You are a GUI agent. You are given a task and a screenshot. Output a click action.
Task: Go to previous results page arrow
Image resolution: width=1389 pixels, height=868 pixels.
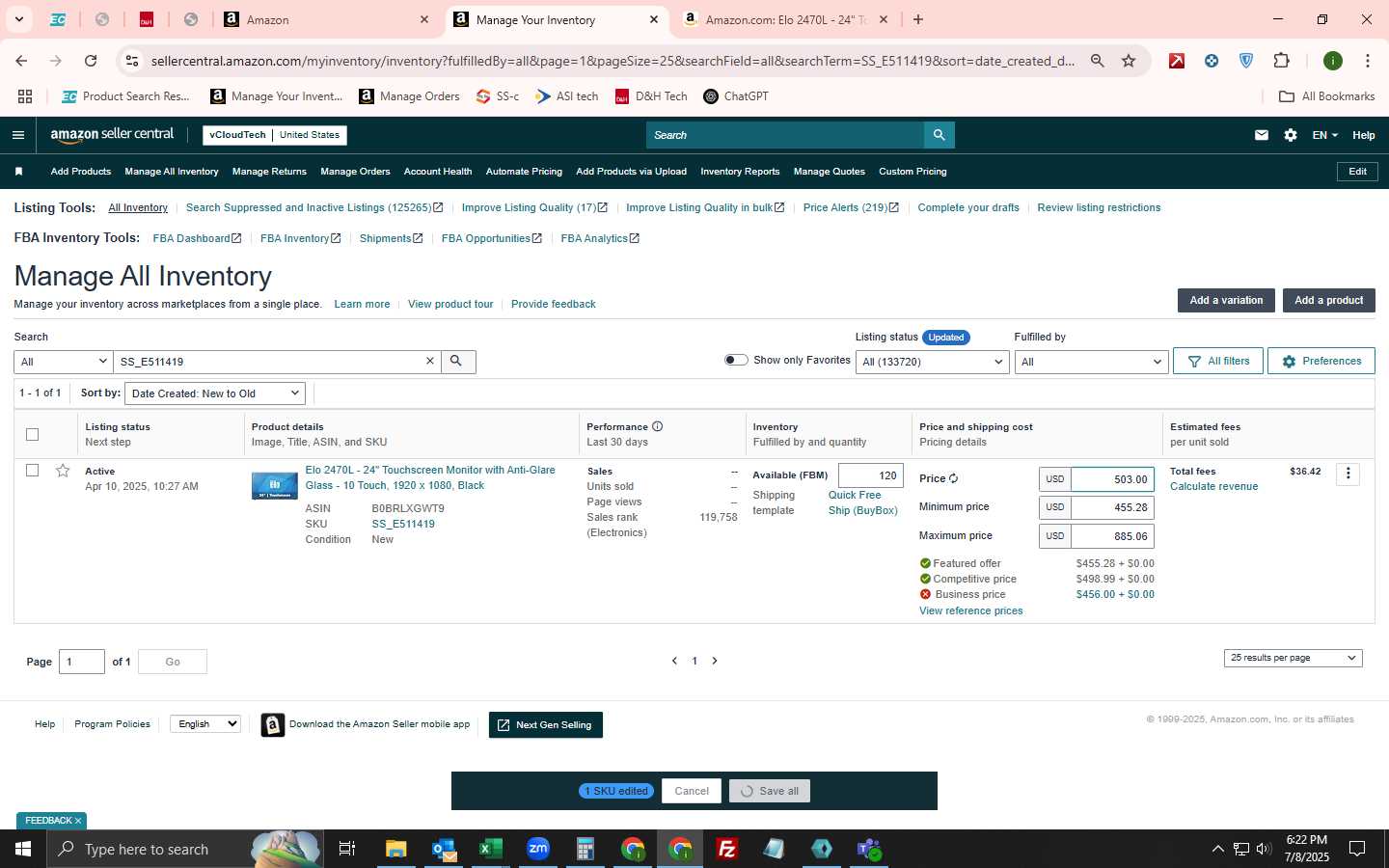(x=674, y=661)
